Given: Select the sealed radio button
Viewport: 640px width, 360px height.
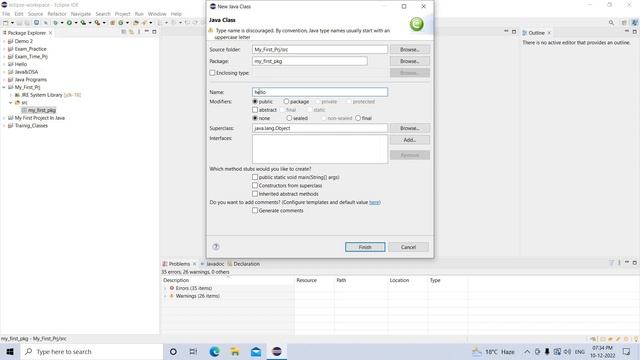Looking at the screenshot, I should coord(289,118).
